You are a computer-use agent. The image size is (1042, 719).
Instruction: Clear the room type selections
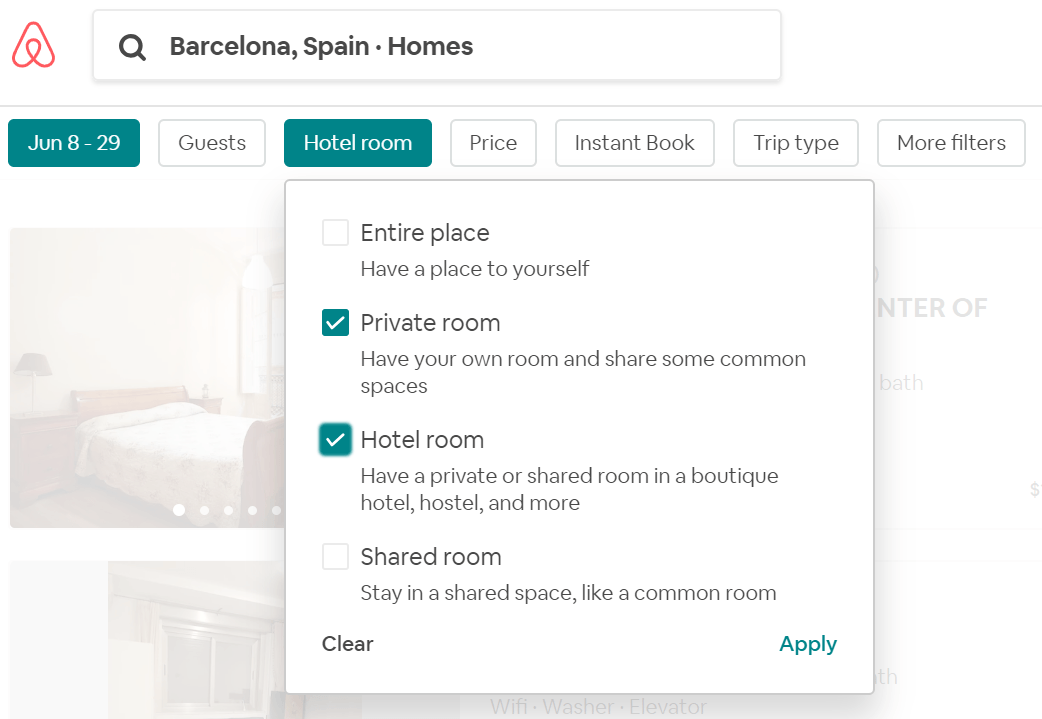(348, 644)
